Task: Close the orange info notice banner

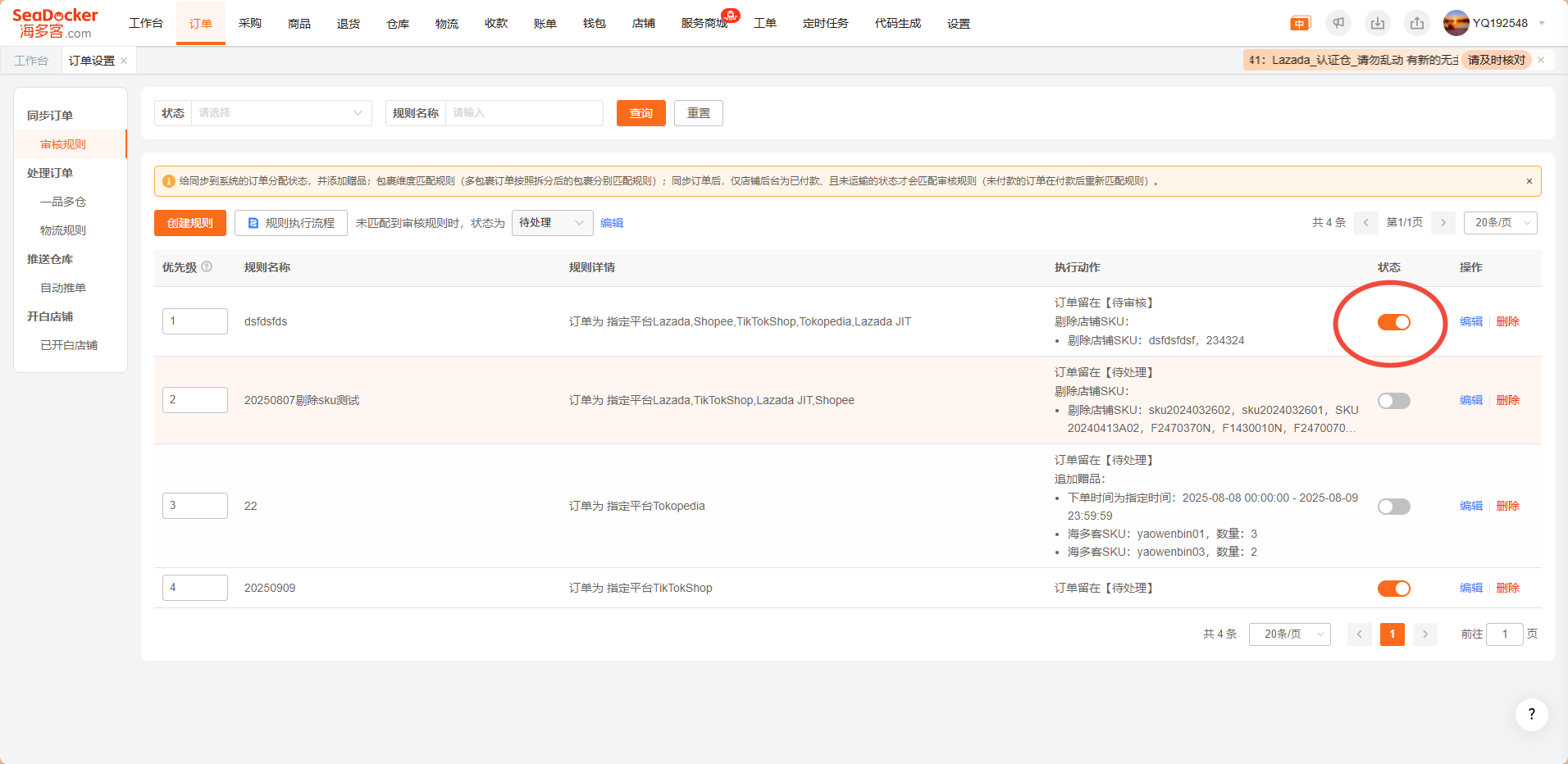Action: click(1529, 181)
